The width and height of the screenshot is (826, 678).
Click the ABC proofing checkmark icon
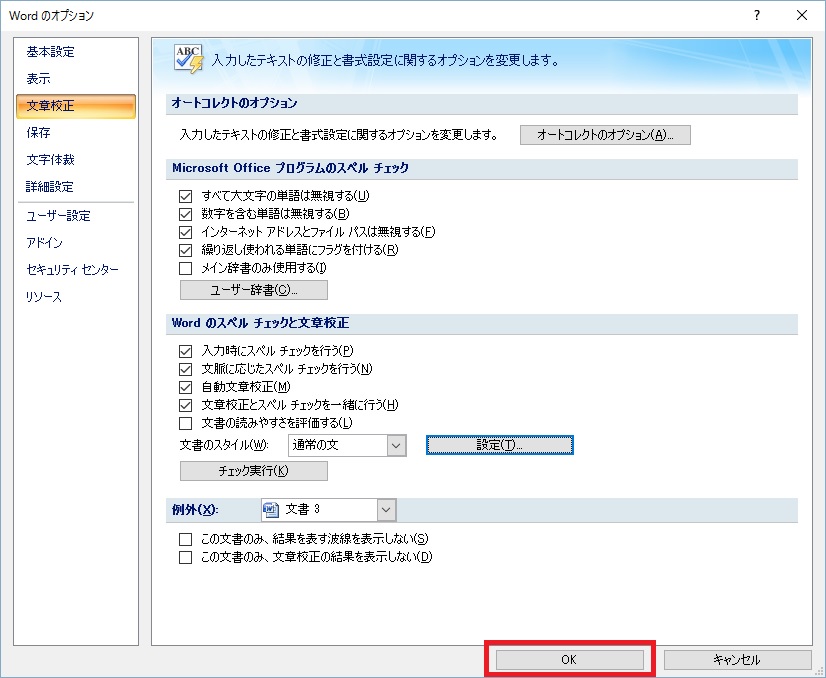pos(189,58)
